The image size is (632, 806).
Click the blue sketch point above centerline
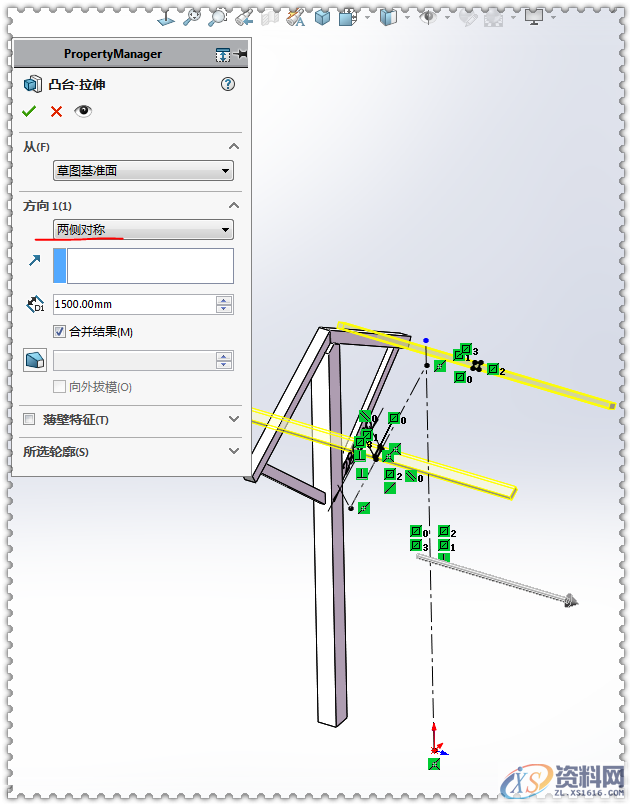[x=426, y=340]
